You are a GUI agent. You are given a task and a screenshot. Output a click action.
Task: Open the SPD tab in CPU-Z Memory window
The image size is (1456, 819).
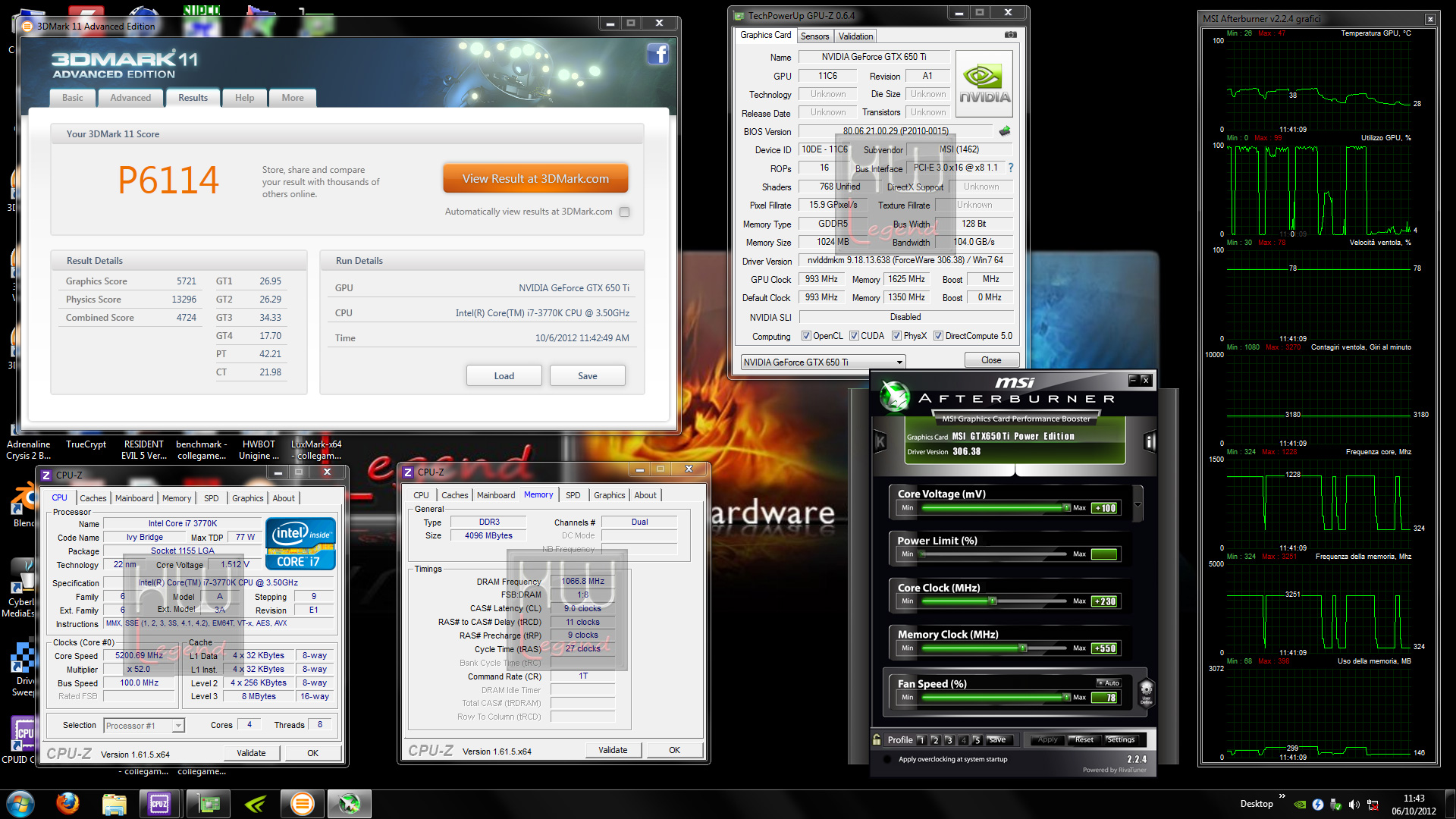click(x=573, y=495)
